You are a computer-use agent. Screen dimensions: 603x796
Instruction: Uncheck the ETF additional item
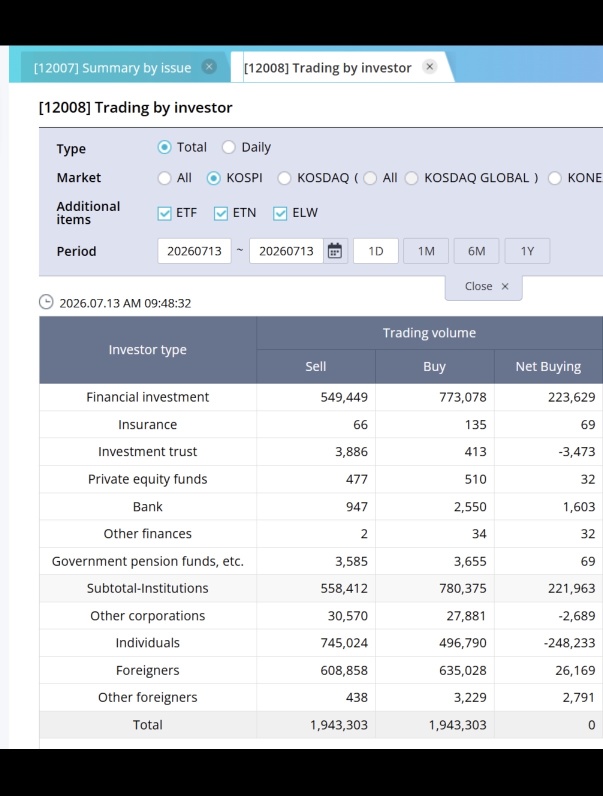[x=164, y=213]
